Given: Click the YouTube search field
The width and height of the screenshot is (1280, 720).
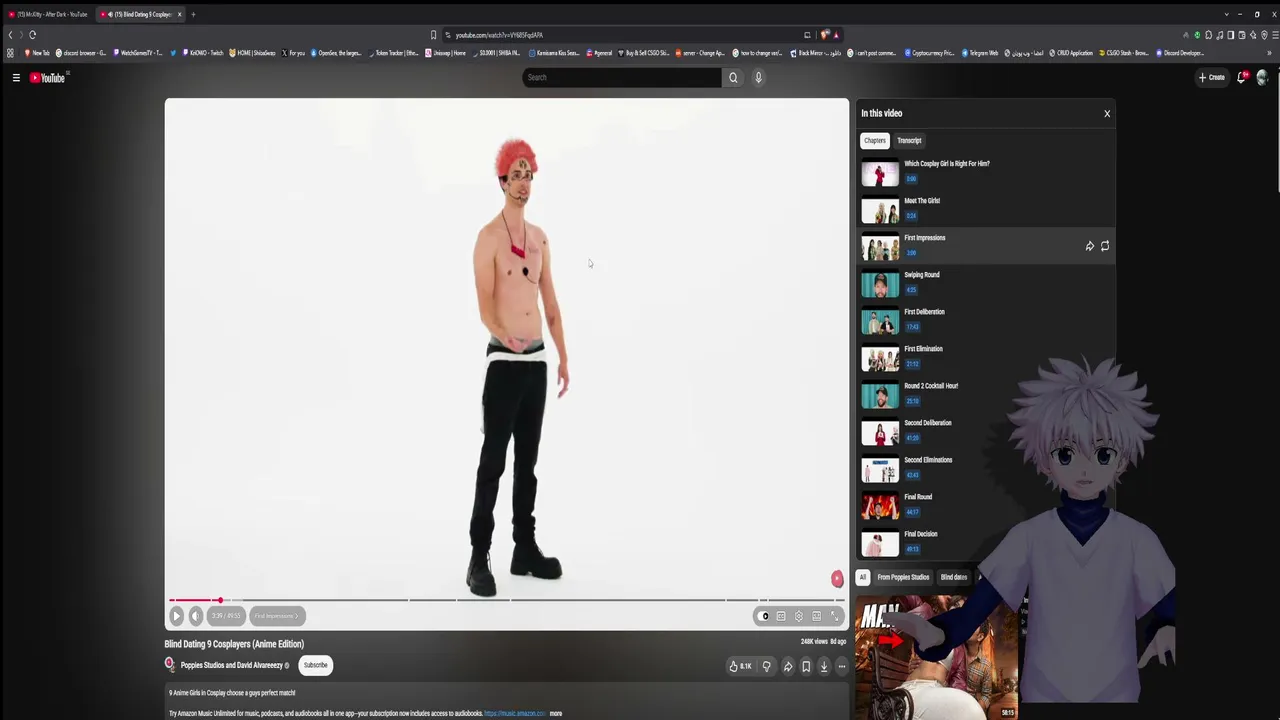Looking at the screenshot, I should pos(622,77).
